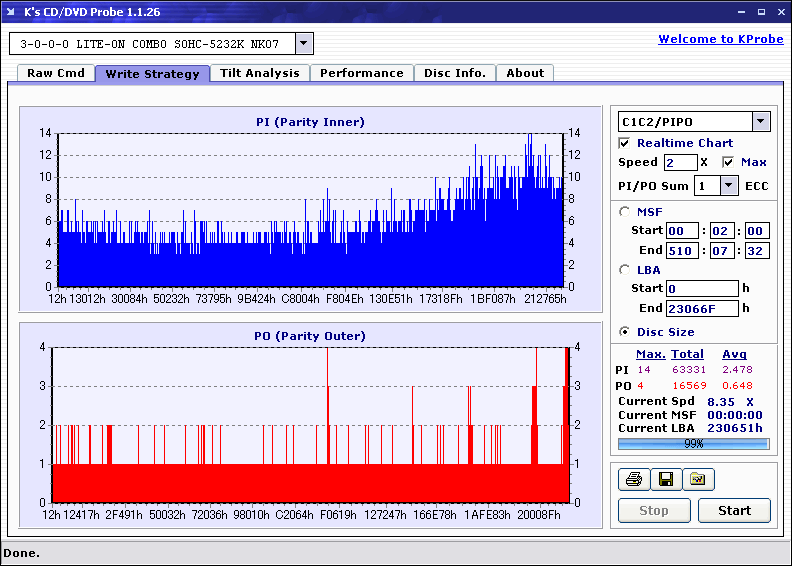The width and height of the screenshot is (792, 566).
Task: Toggle the Realtime Chart checkbox
Action: [x=625, y=143]
